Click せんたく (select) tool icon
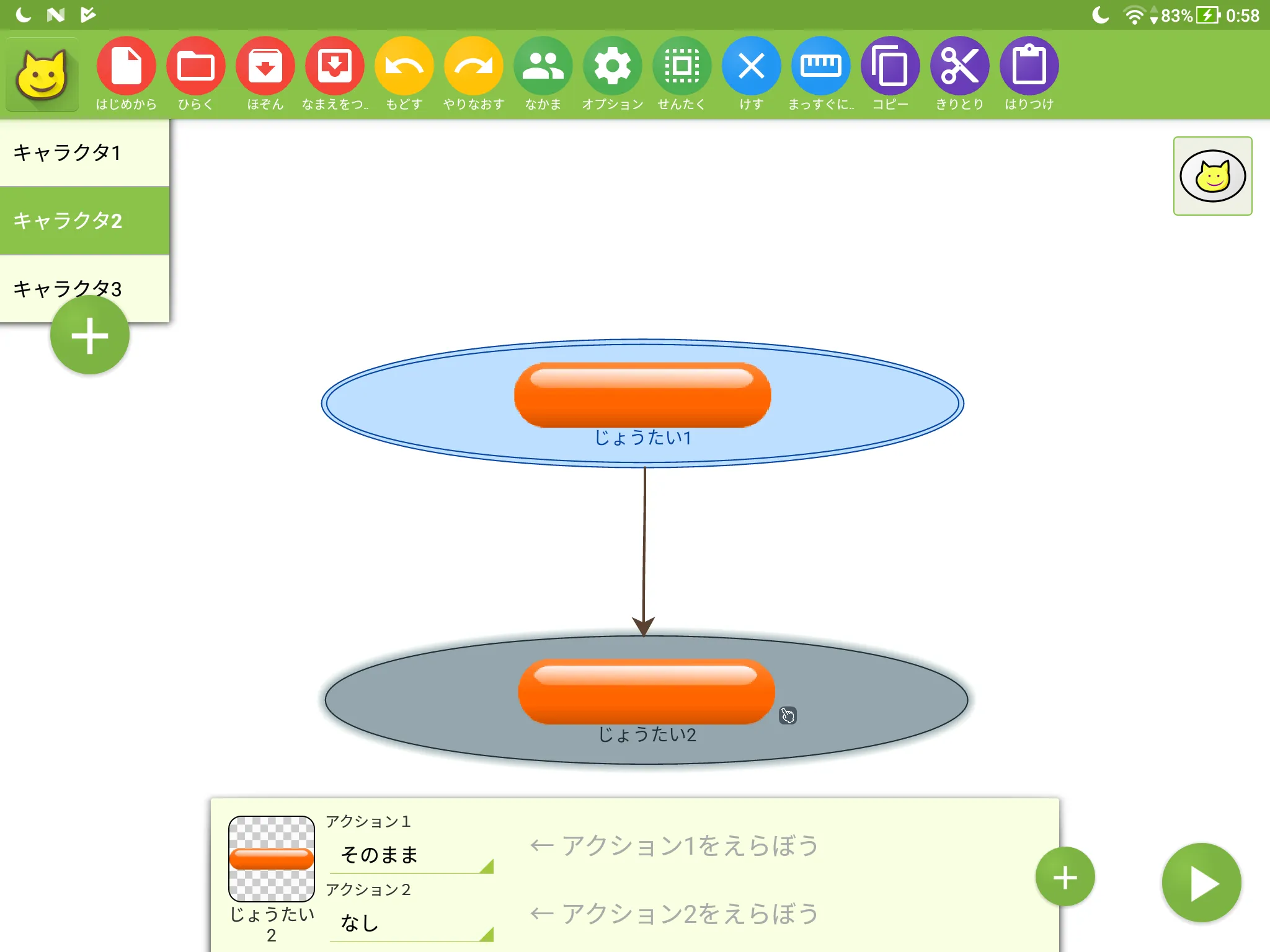 point(682,65)
